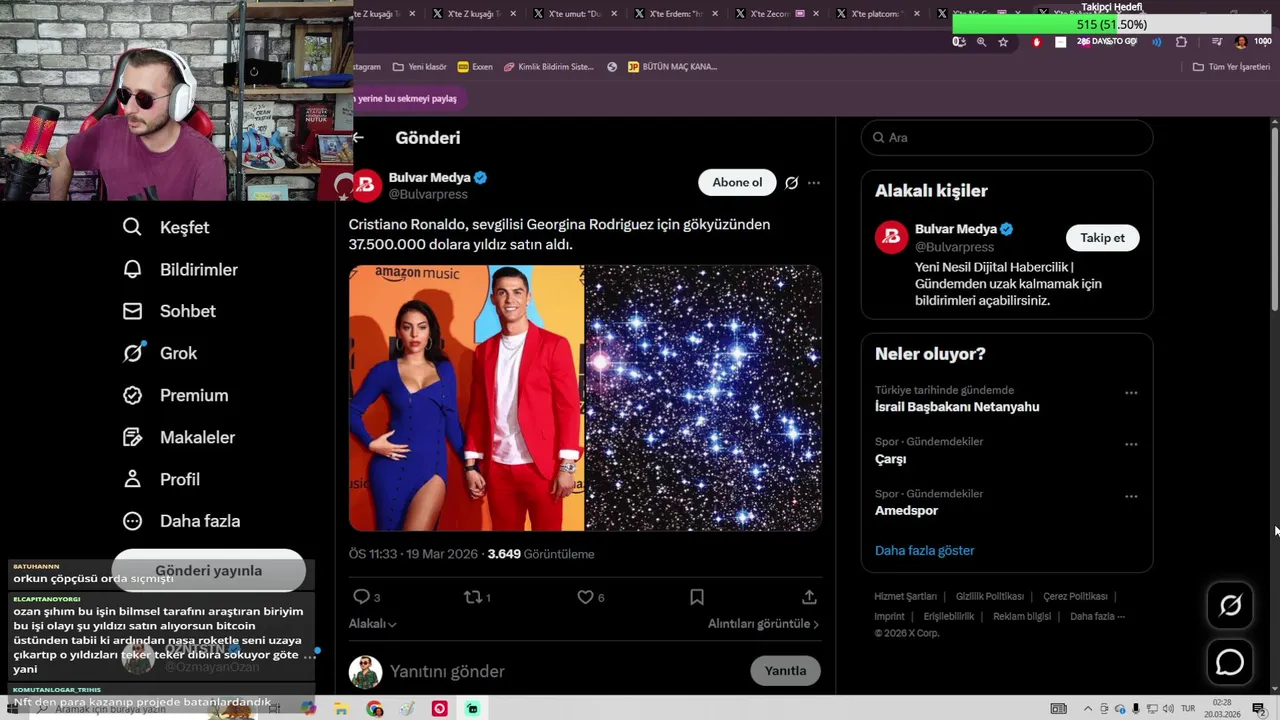
Task: Open Makaleler in sidebar
Action: point(178,437)
